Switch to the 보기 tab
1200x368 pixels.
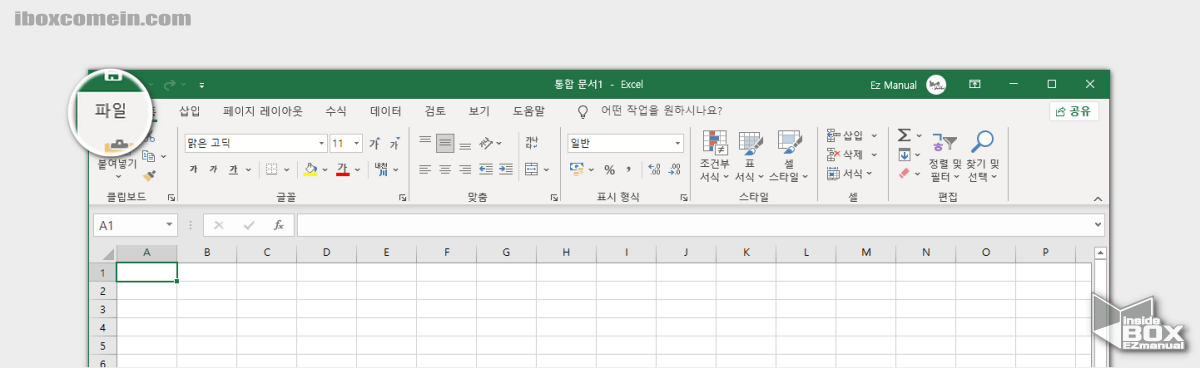point(479,111)
